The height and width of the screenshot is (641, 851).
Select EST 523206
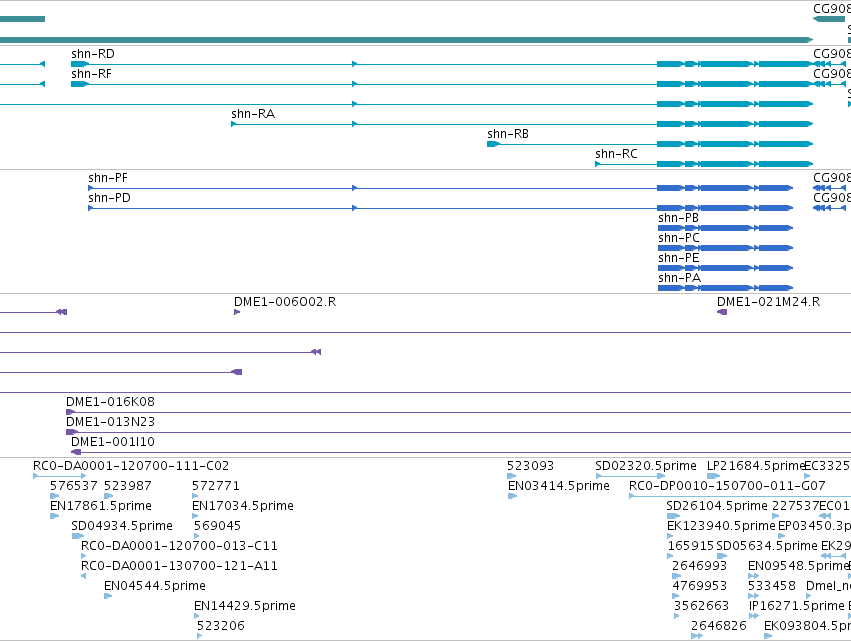coord(220,626)
